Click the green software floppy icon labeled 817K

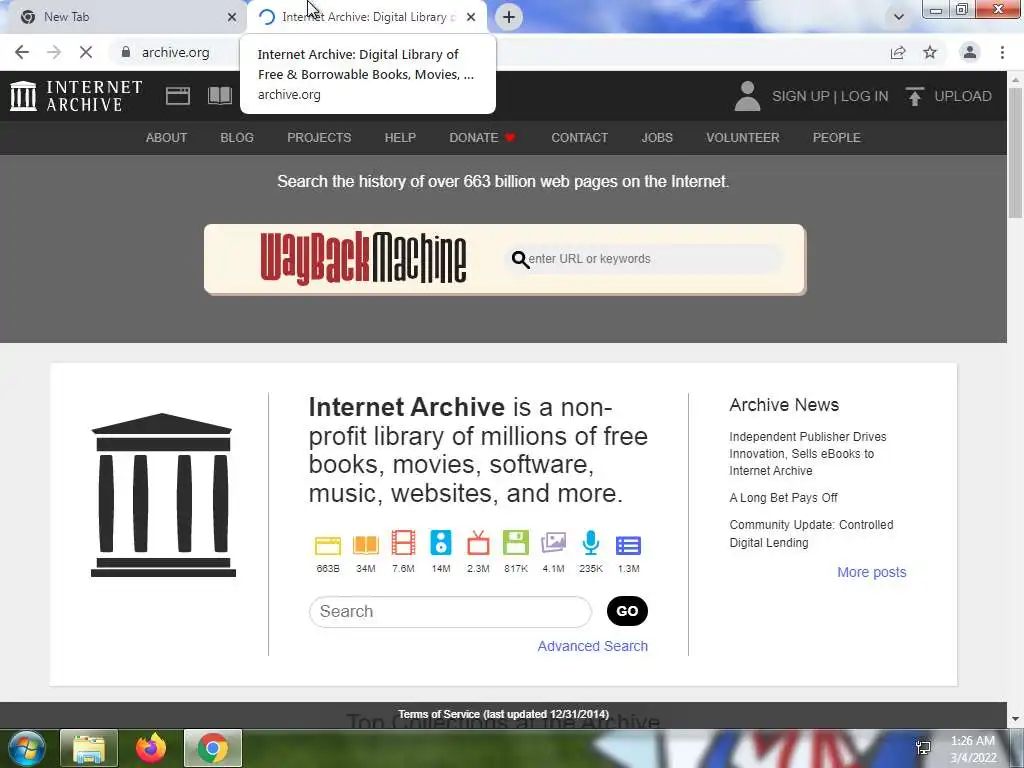pos(516,543)
